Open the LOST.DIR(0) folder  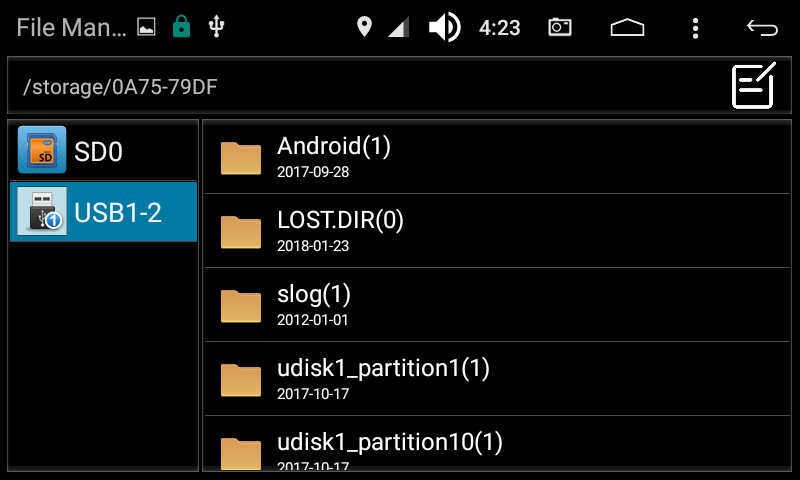[497, 231]
